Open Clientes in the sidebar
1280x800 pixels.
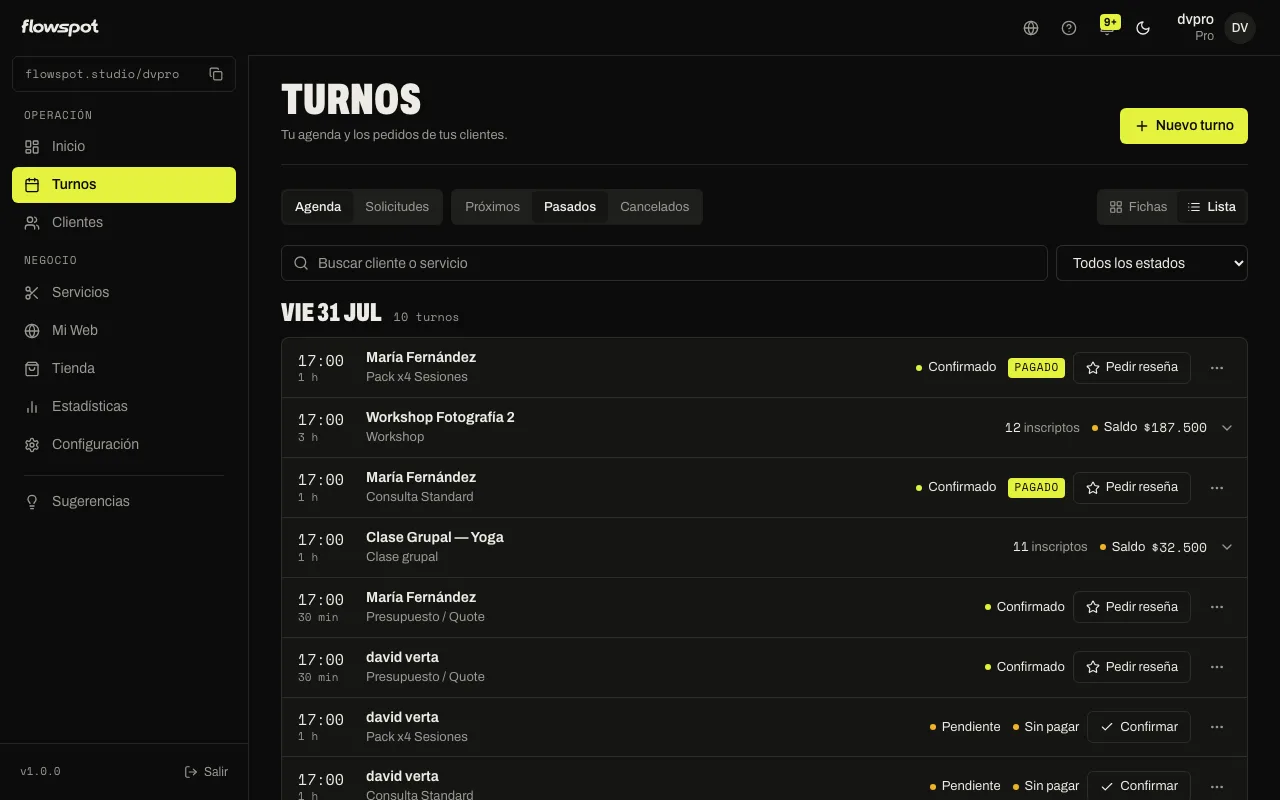coord(124,222)
